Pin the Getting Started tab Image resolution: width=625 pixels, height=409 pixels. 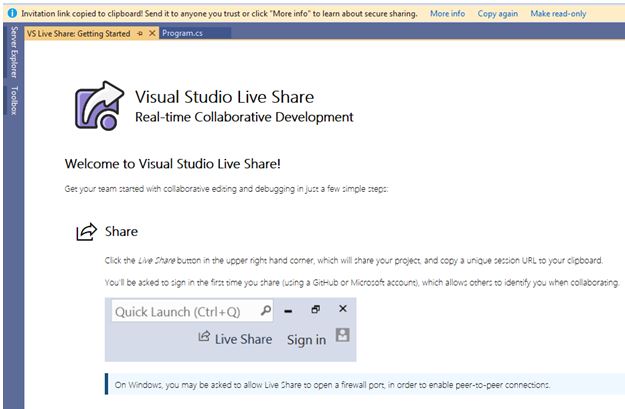click(x=140, y=33)
